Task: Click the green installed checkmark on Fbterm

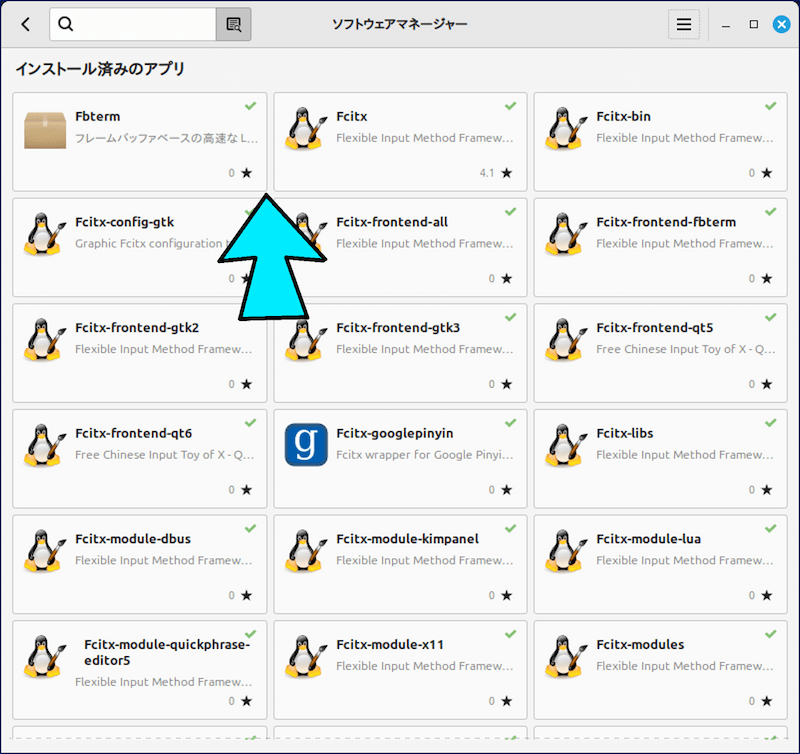Action: pos(249,106)
